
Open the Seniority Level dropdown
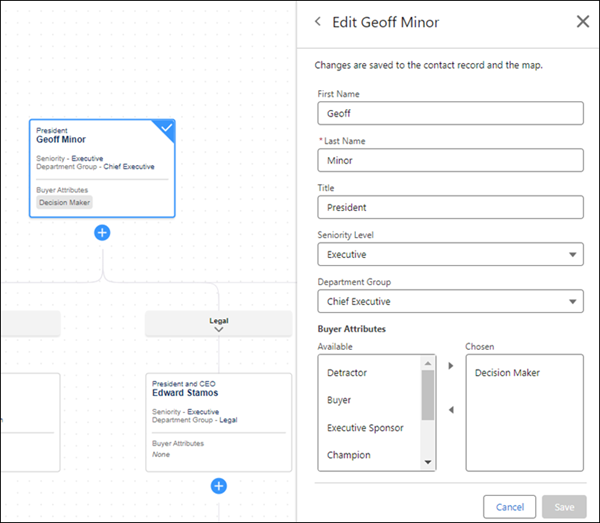449,255
